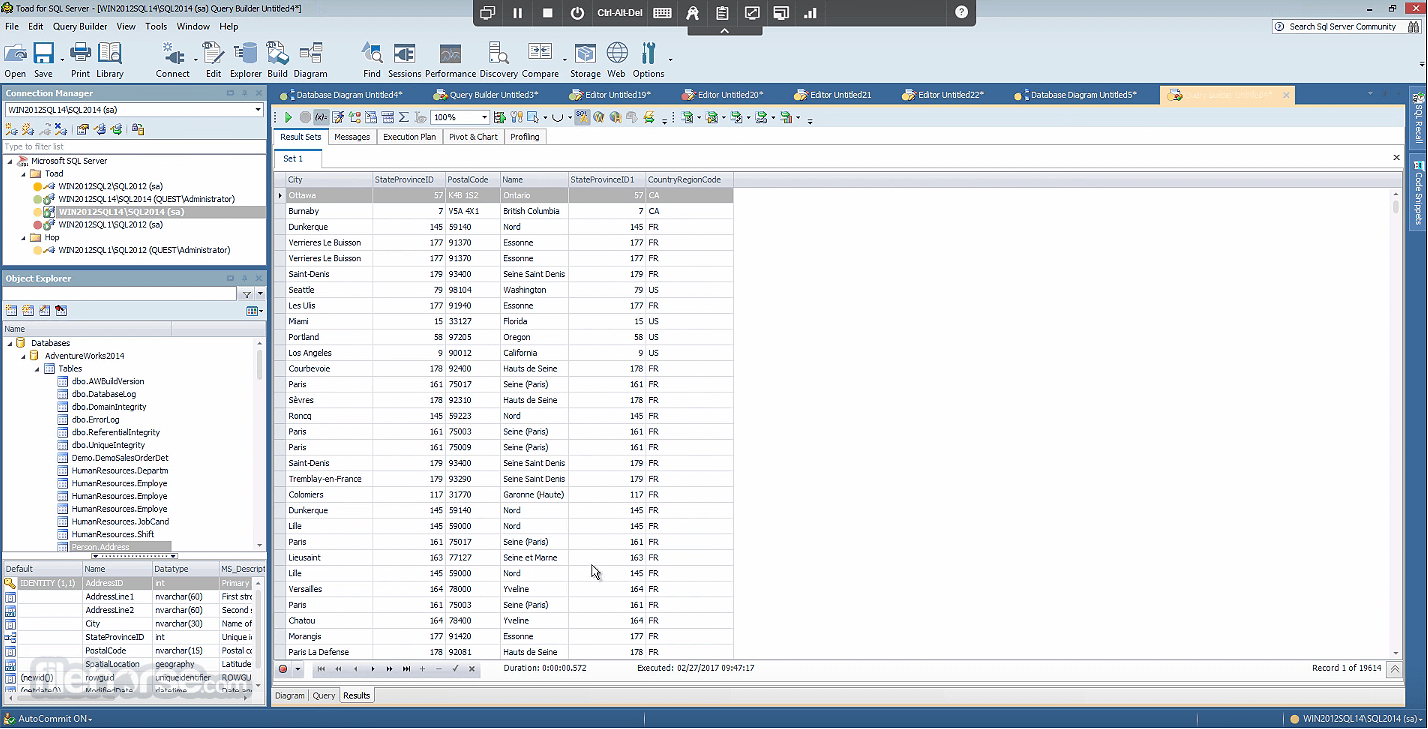Add a record with plus button
The height and width of the screenshot is (729, 1428).
click(x=422, y=669)
